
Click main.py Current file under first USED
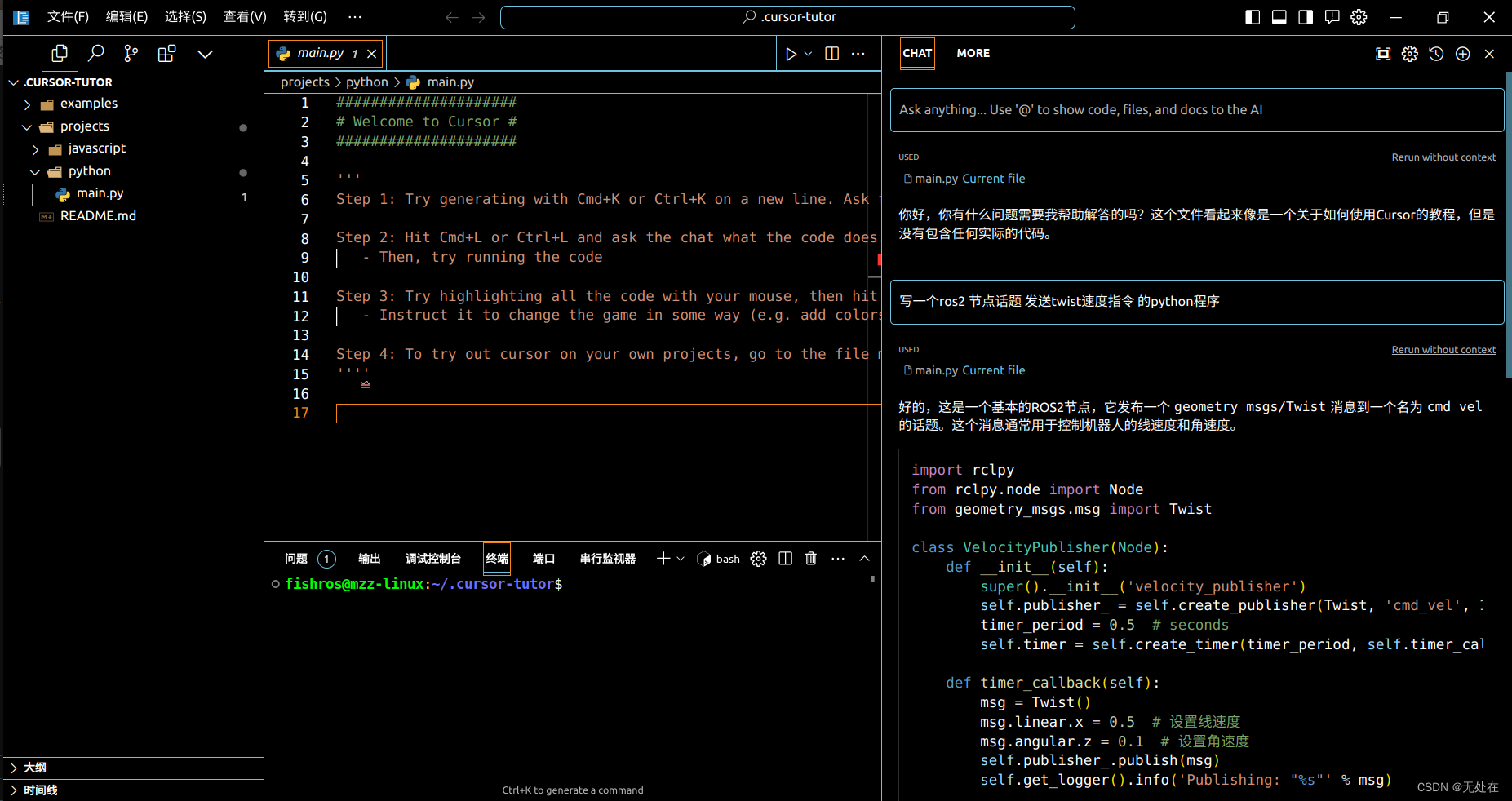(964, 179)
